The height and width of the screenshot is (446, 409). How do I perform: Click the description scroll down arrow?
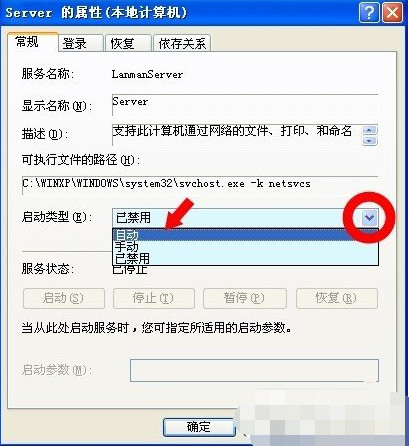click(370, 140)
